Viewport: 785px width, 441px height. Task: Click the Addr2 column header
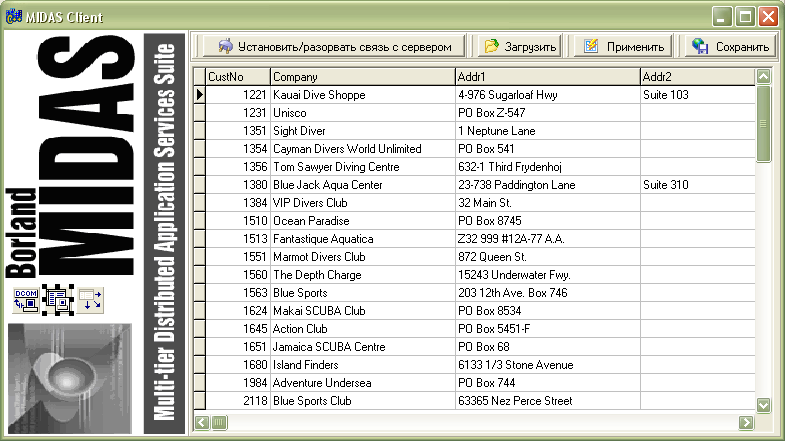698,77
